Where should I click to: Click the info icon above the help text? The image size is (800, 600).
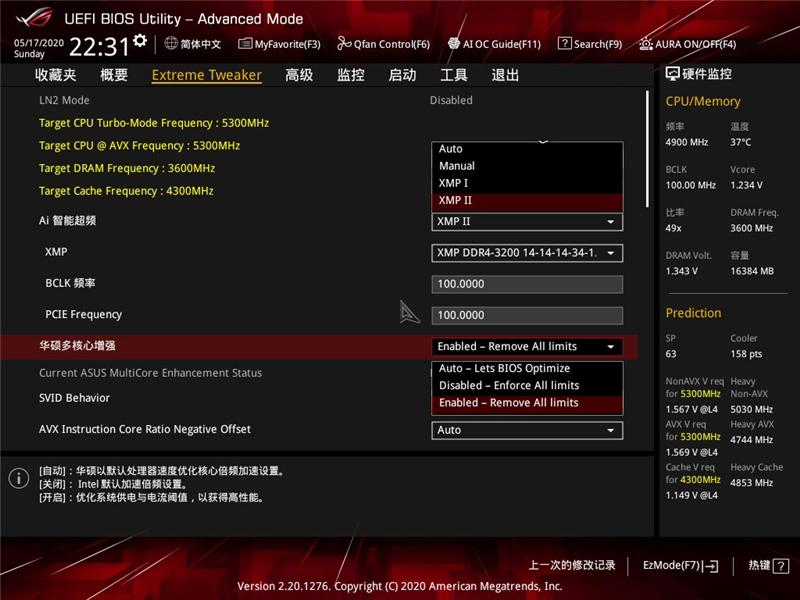coord(19,478)
